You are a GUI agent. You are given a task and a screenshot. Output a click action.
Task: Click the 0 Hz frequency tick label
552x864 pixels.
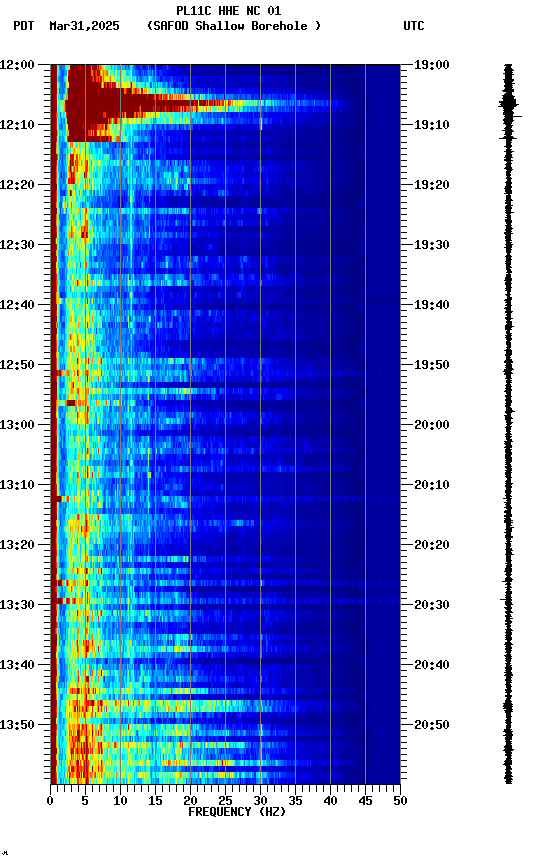pos(50,802)
